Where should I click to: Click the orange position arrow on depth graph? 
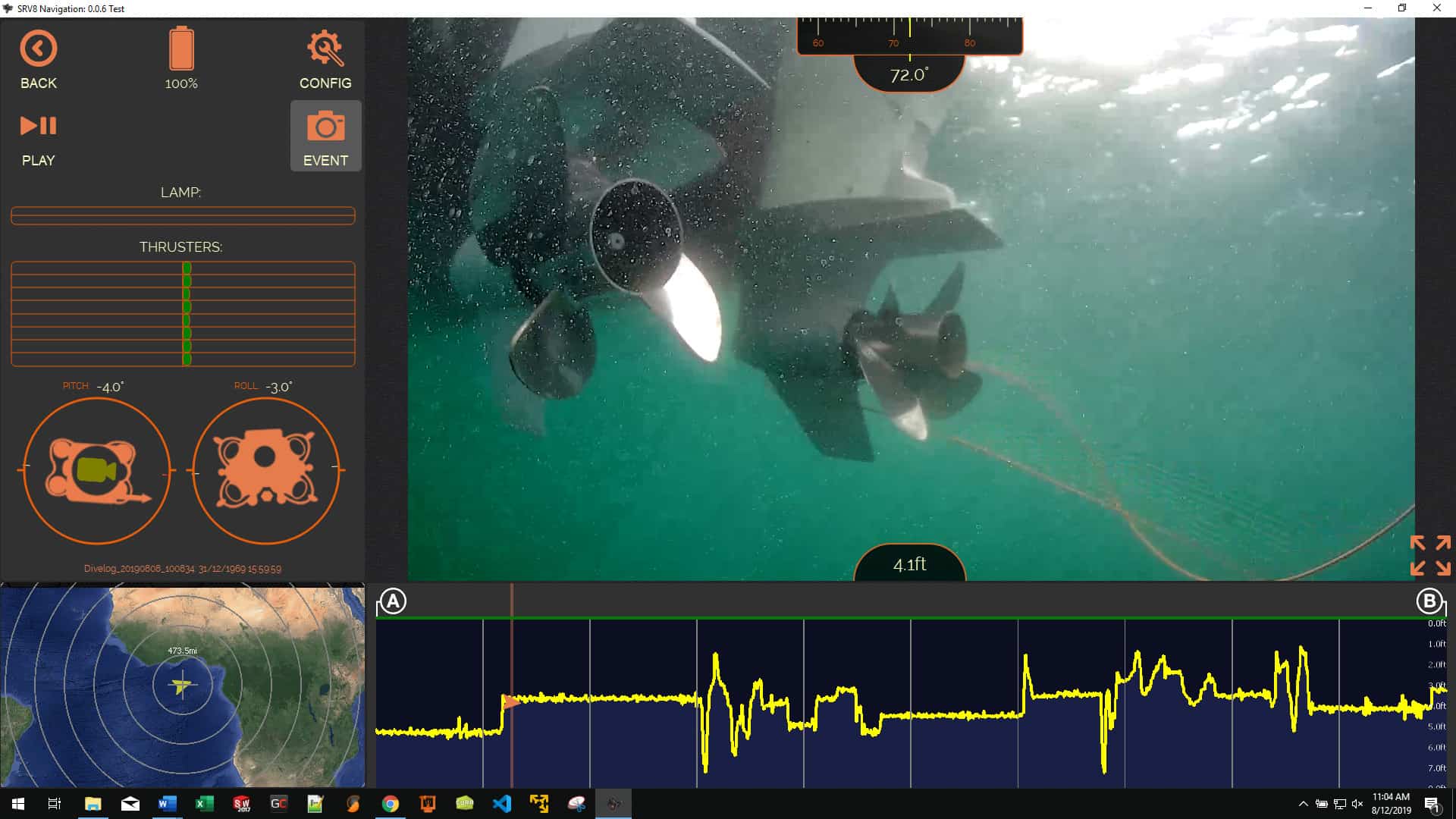tap(512, 702)
